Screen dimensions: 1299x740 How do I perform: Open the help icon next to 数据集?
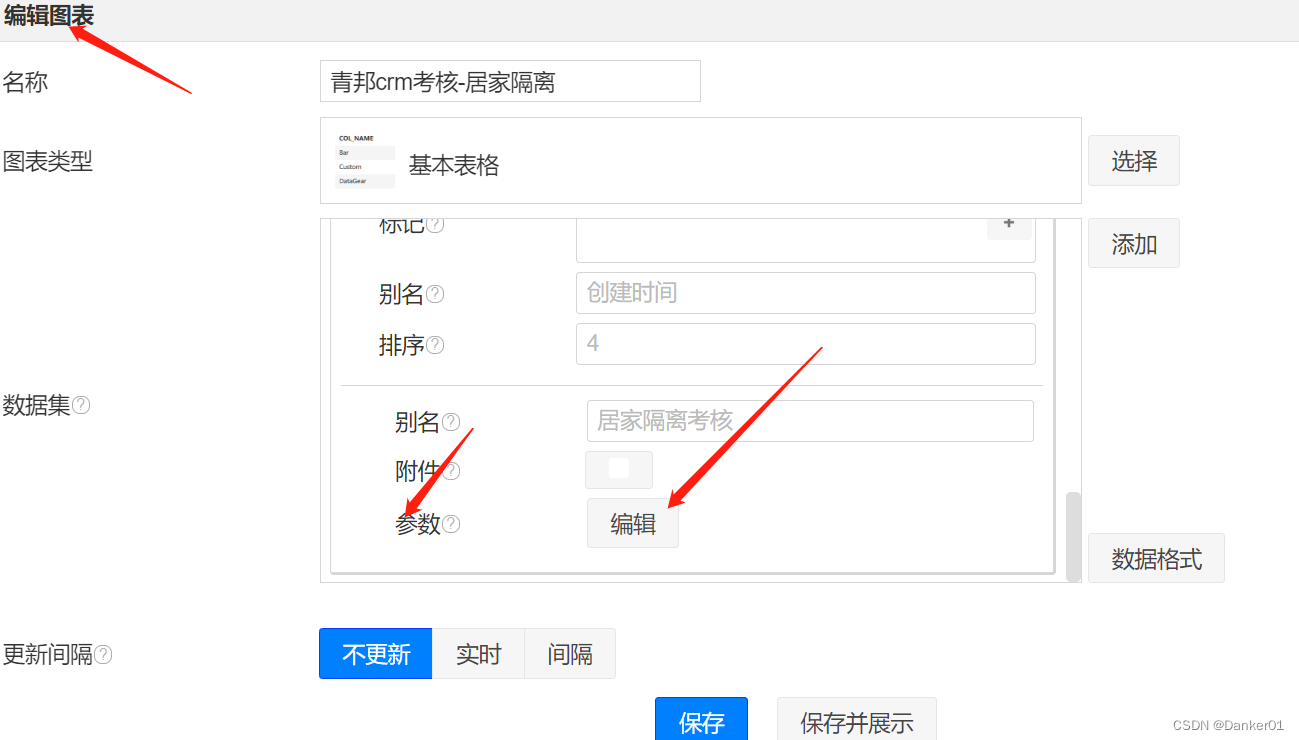(x=81, y=405)
